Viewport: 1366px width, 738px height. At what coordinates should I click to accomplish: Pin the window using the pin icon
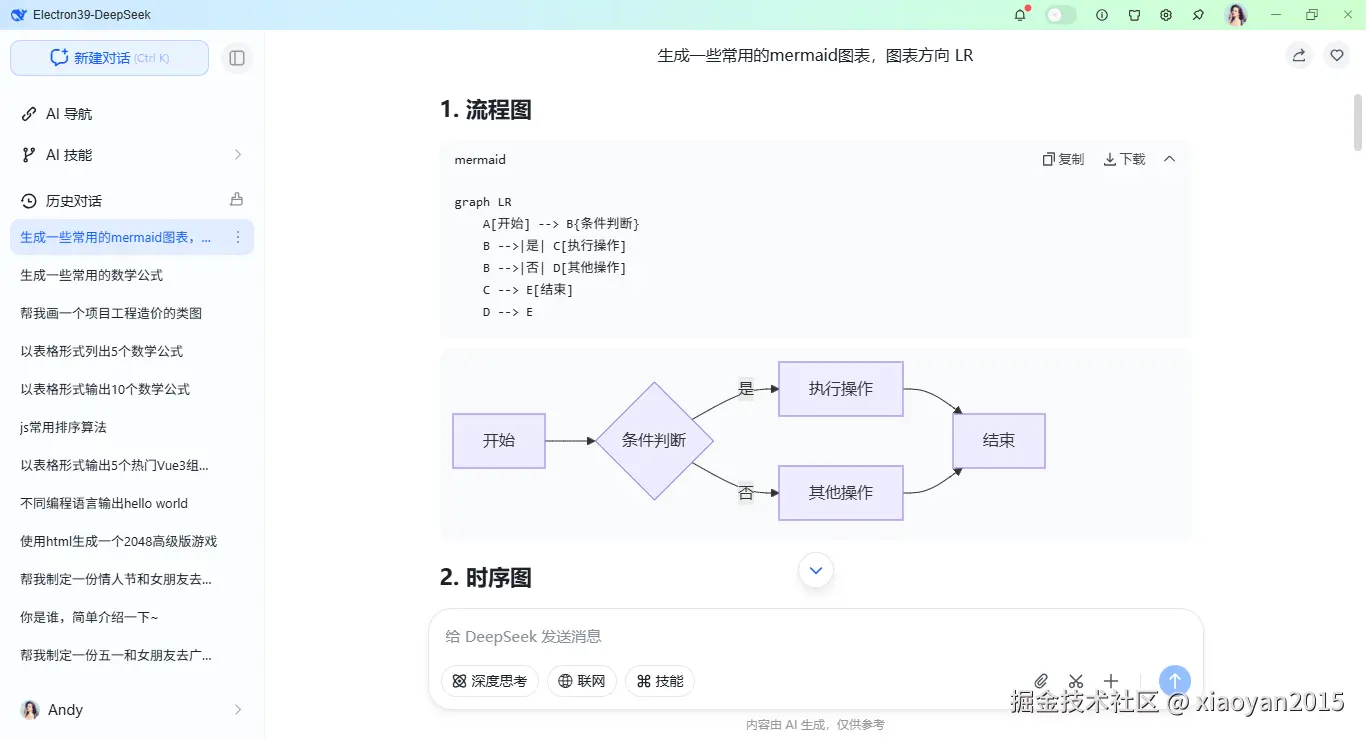1198,15
